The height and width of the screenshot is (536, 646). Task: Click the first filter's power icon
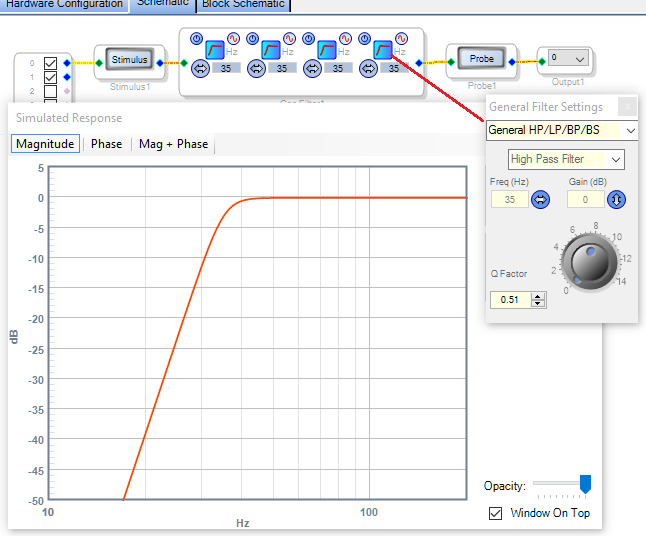coord(197,39)
